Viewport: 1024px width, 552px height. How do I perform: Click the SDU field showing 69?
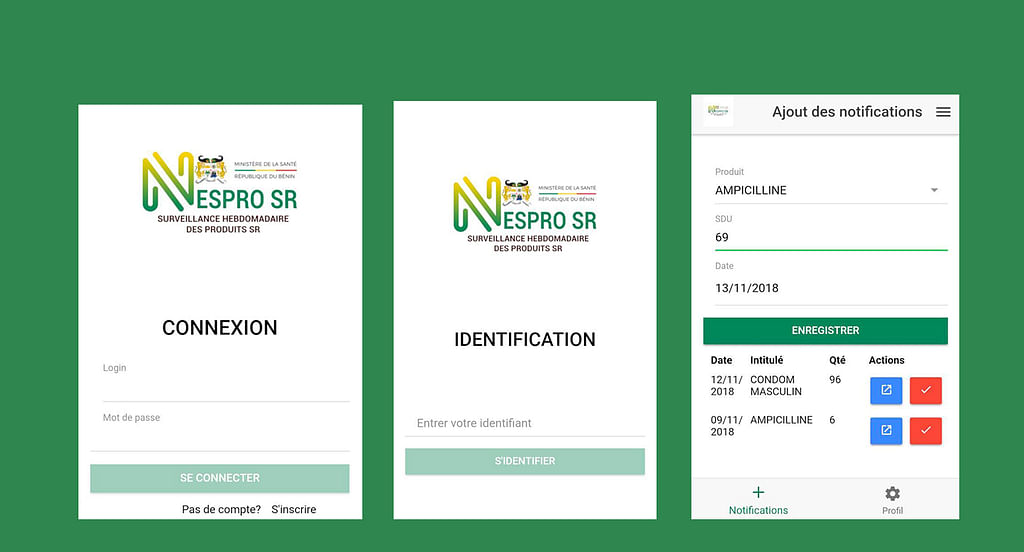pos(830,238)
